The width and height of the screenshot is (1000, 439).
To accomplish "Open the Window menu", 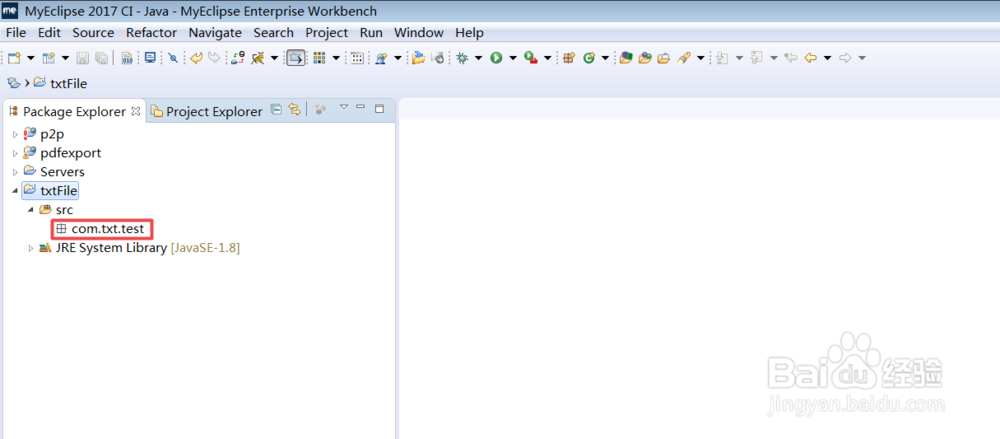I will (x=418, y=33).
